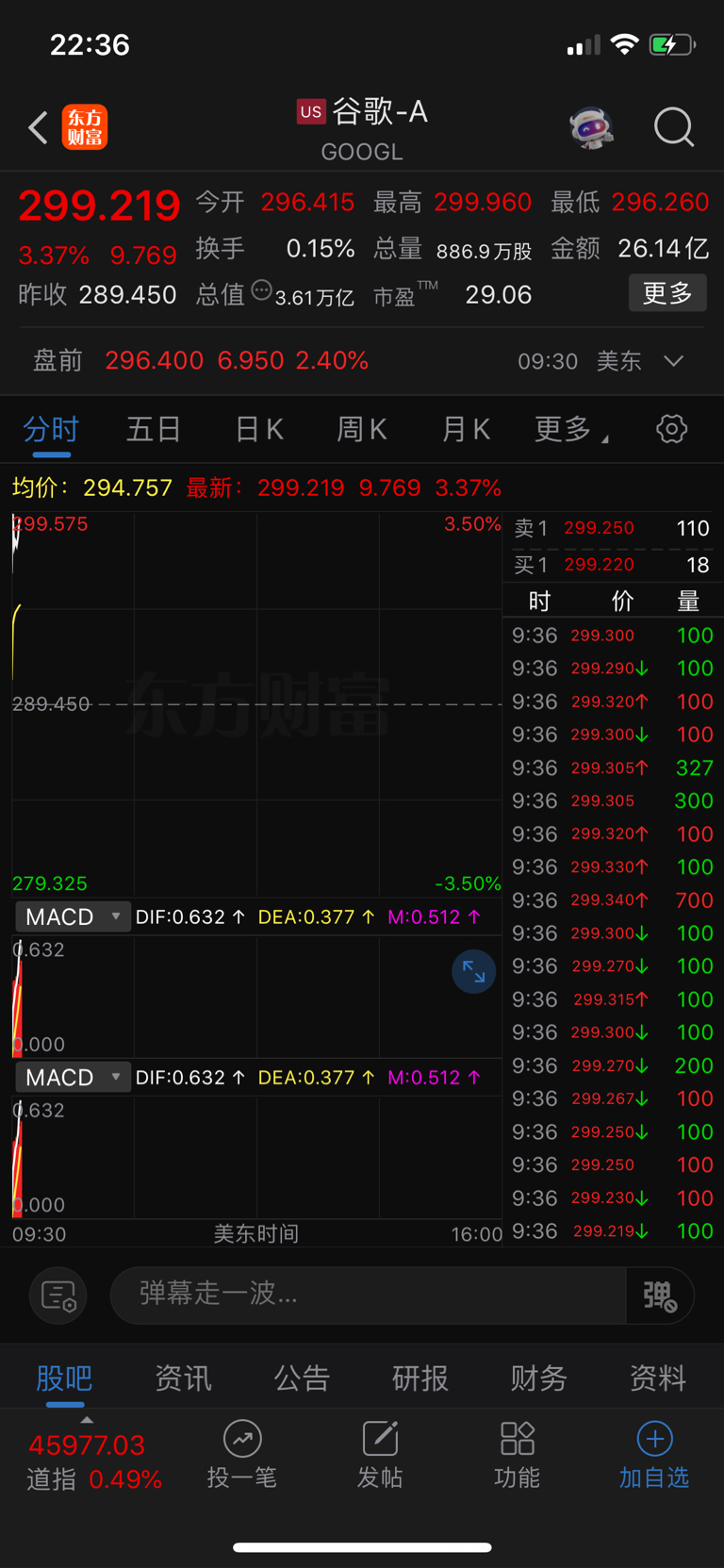The width and height of the screenshot is (724, 1568).
Task: Tap the US market flag badge
Action: (311, 111)
